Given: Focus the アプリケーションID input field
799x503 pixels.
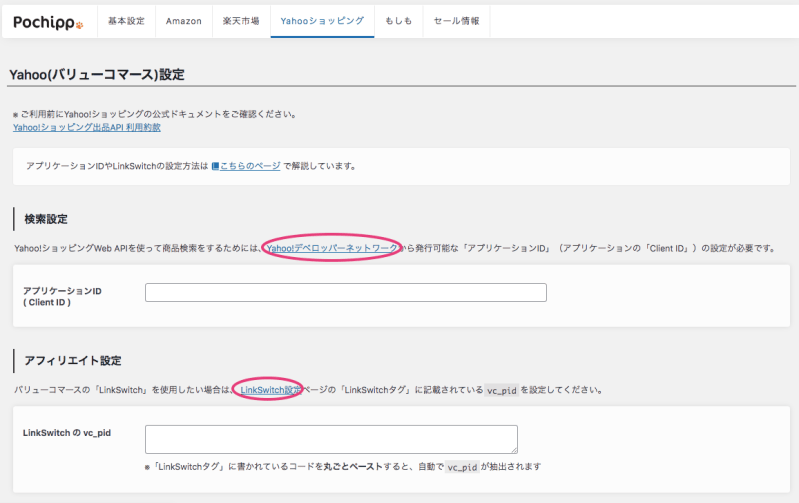Looking at the screenshot, I should coord(345,293).
